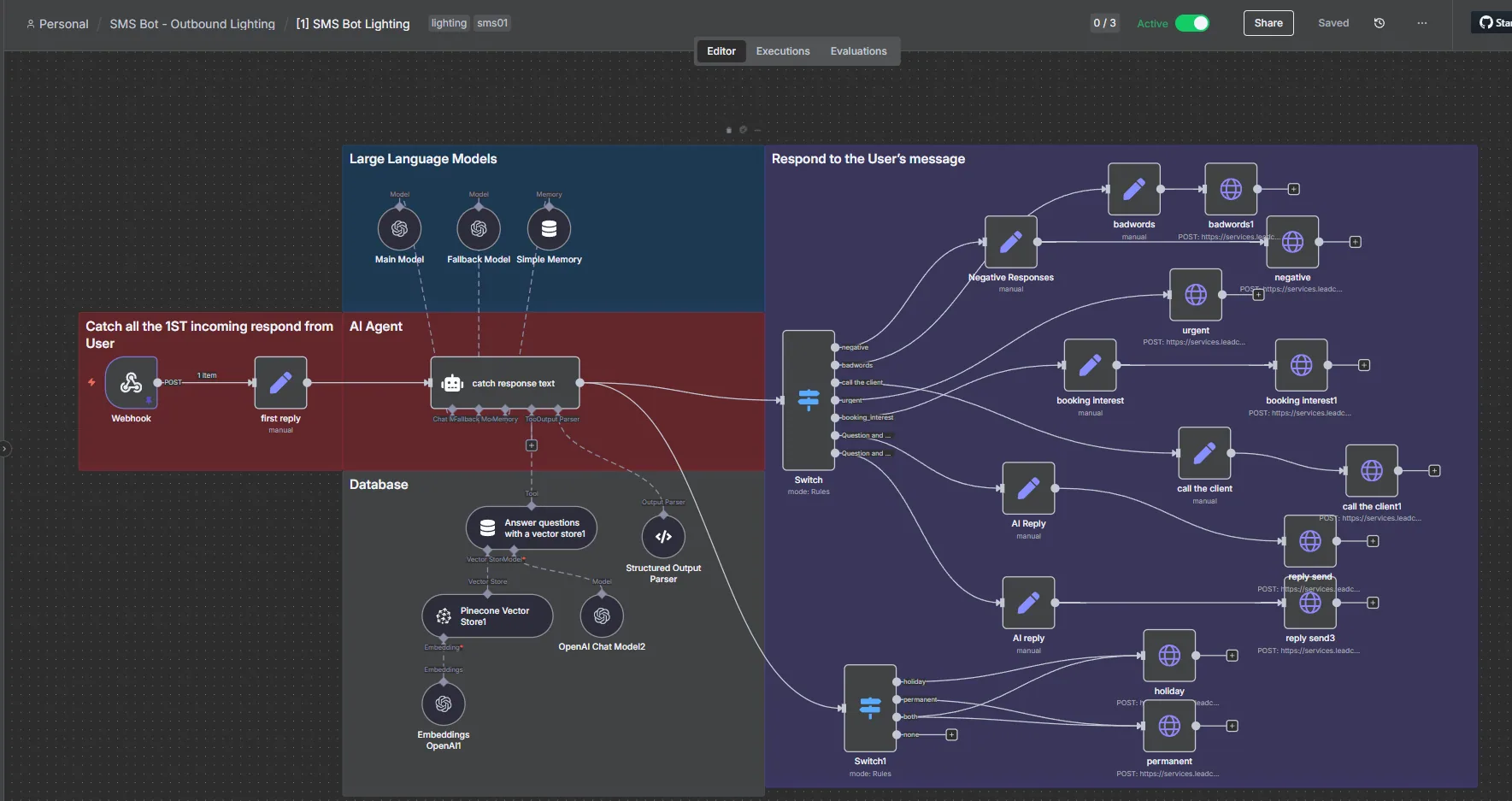Viewport: 1512px width, 801px height.
Task: Add a node after badwords1 output
Action: (1294, 189)
